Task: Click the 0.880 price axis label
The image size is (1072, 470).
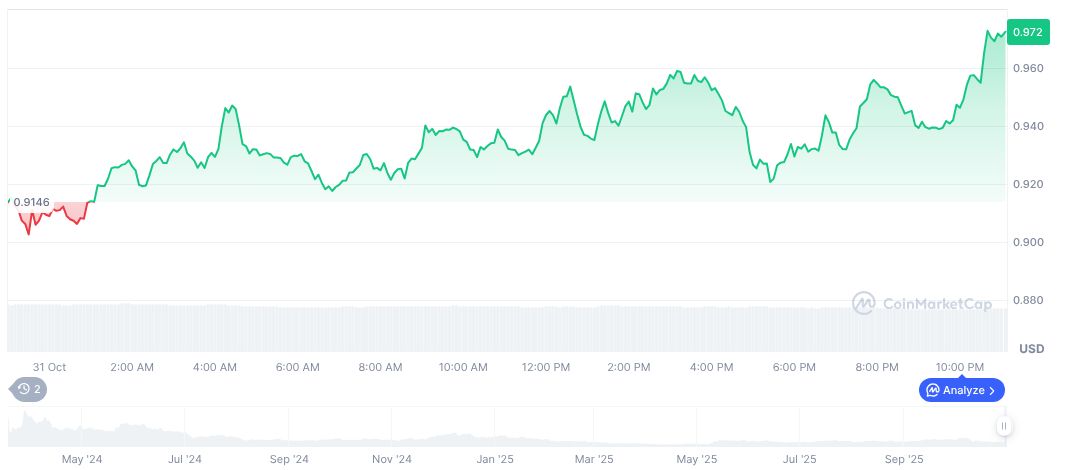Action: pyautogui.click(x=1028, y=300)
